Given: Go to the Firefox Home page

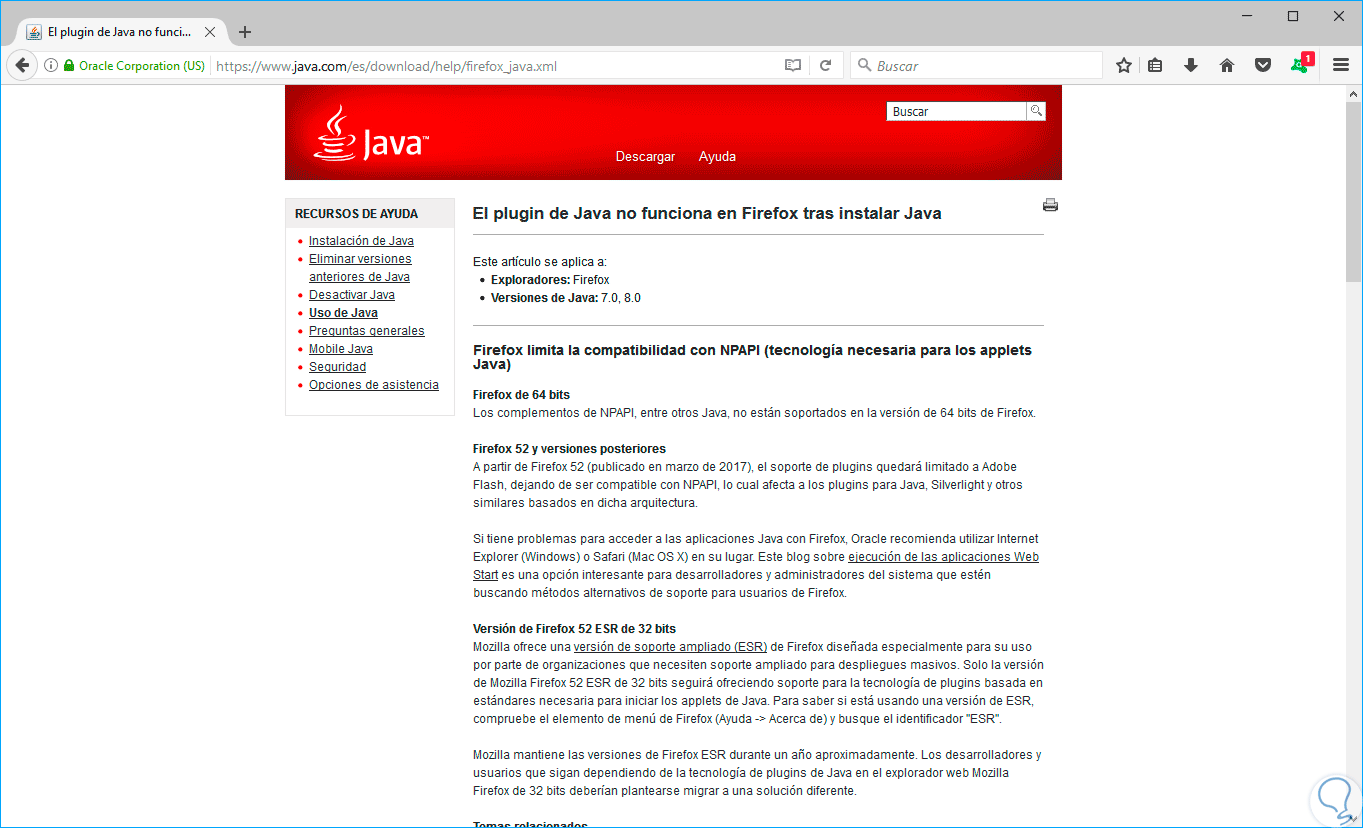Looking at the screenshot, I should tap(1227, 65).
